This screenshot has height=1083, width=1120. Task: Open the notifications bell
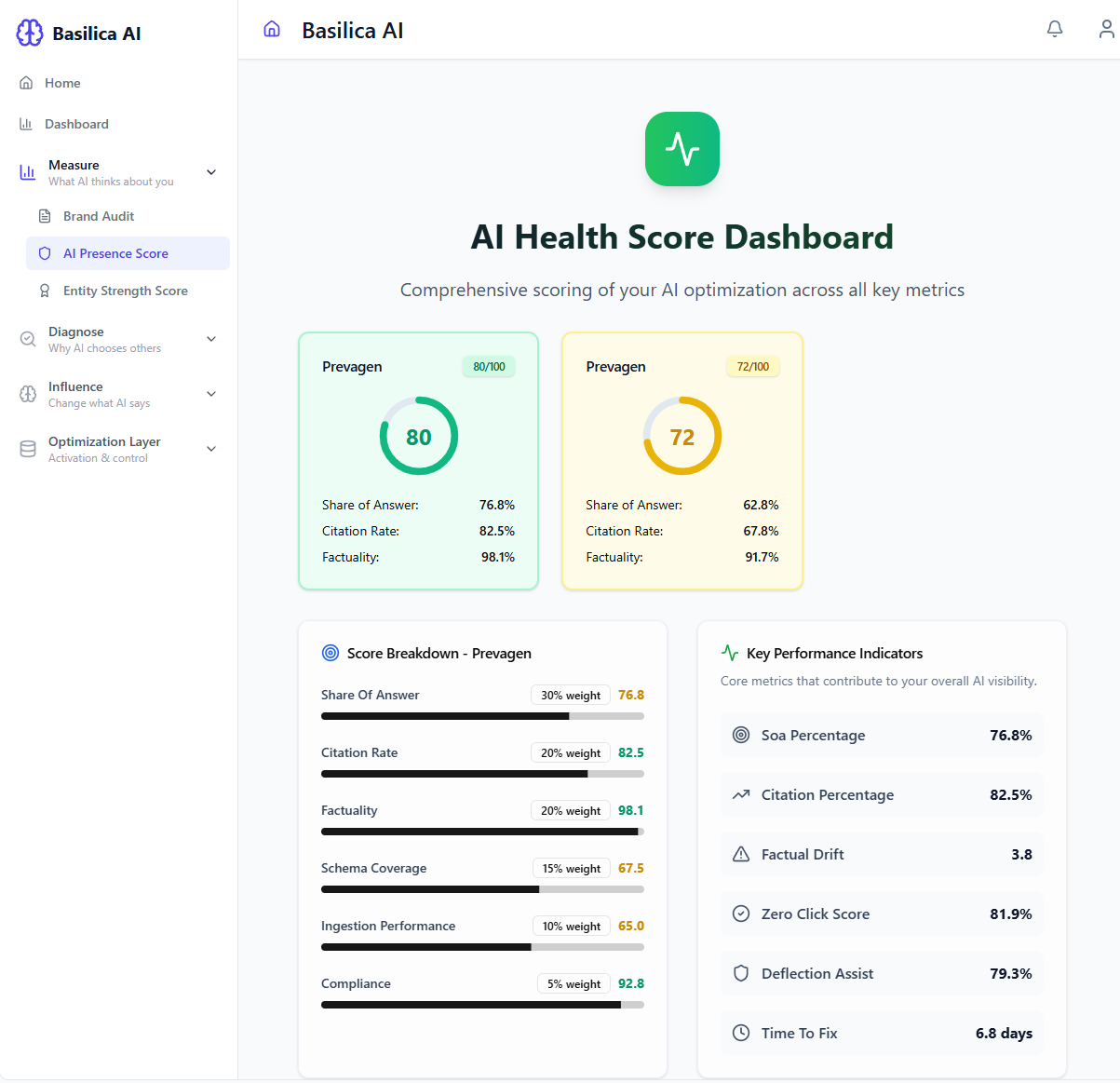pos(1054,29)
